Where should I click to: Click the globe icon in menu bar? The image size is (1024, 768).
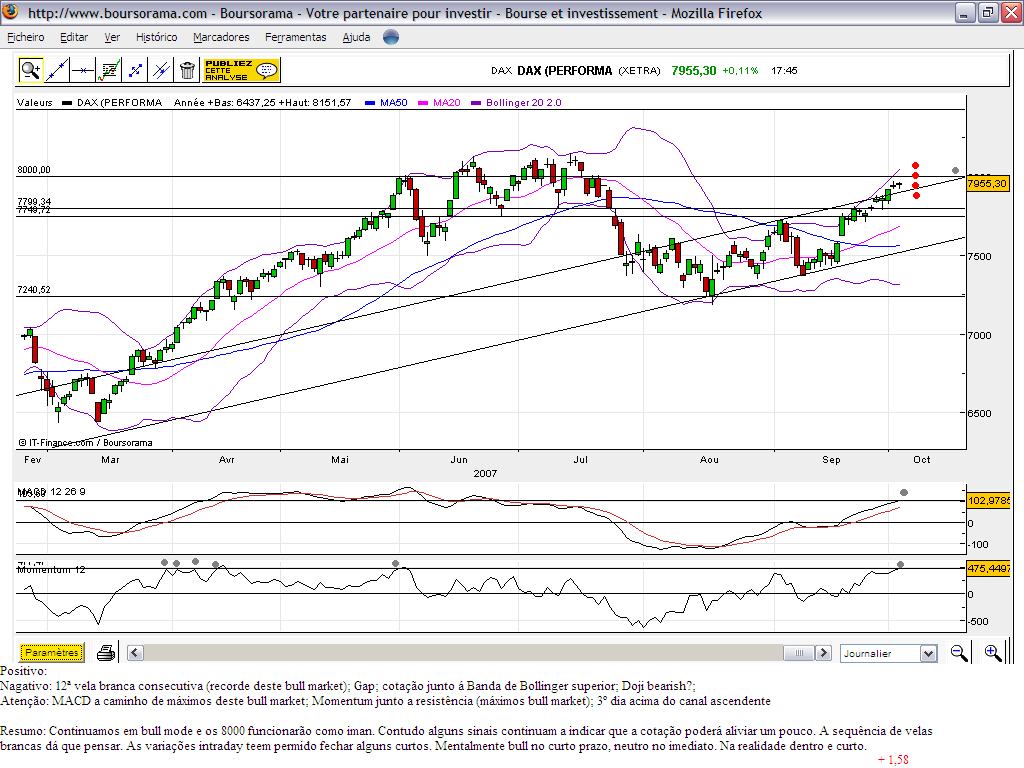391,37
